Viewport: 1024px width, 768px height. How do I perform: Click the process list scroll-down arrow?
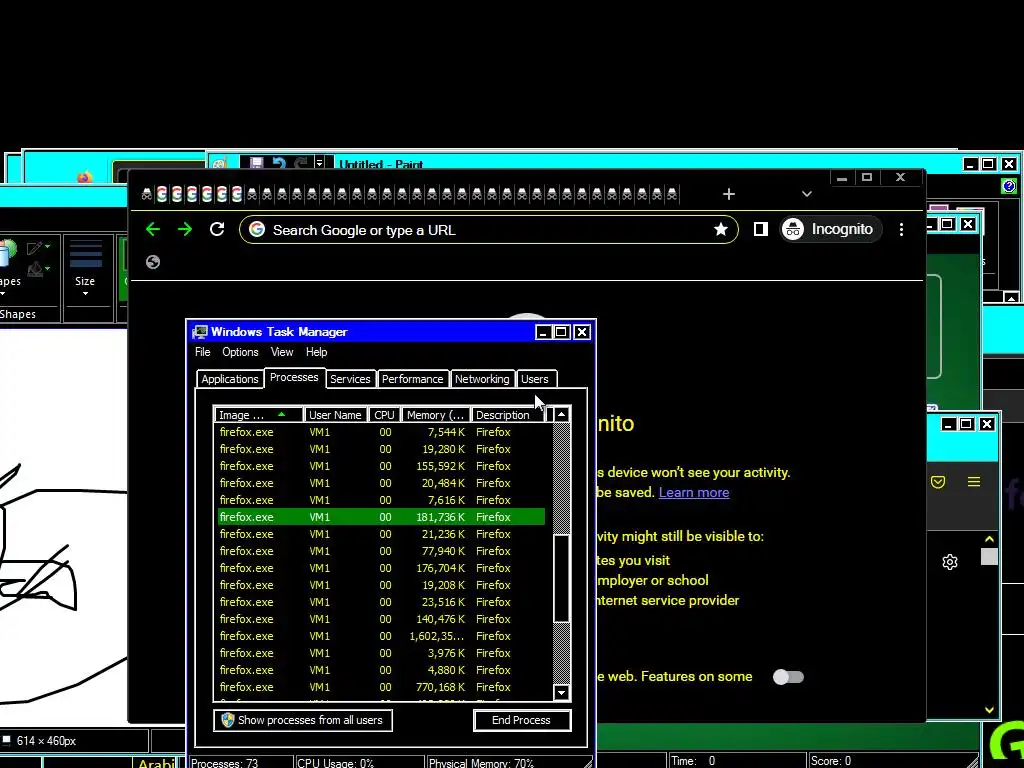click(x=561, y=693)
